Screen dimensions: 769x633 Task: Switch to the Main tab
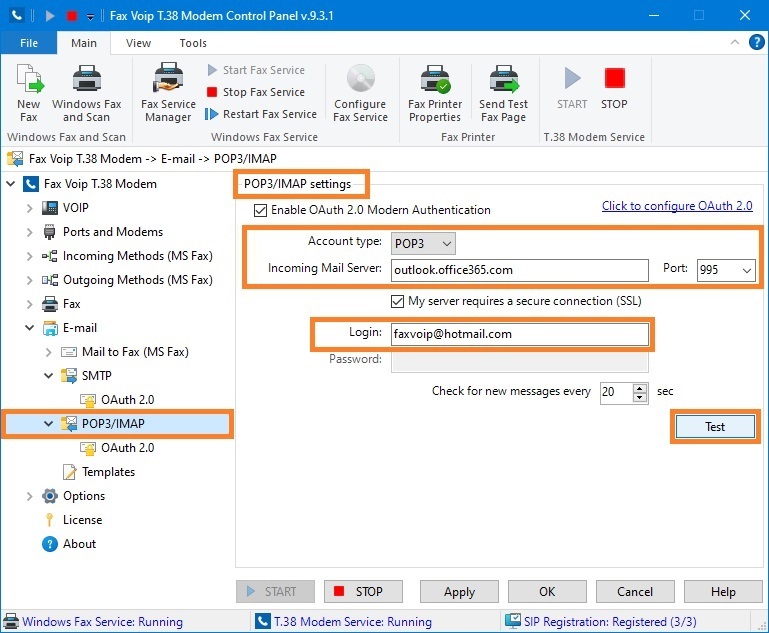[x=84, y=43]
